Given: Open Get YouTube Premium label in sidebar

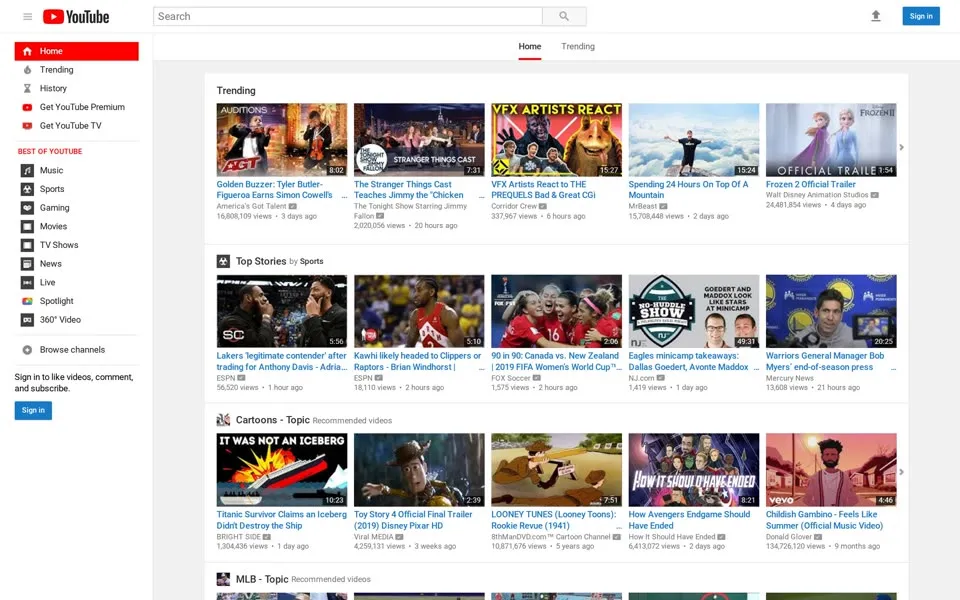Looking at the screenshot, I should pos(82,107).
